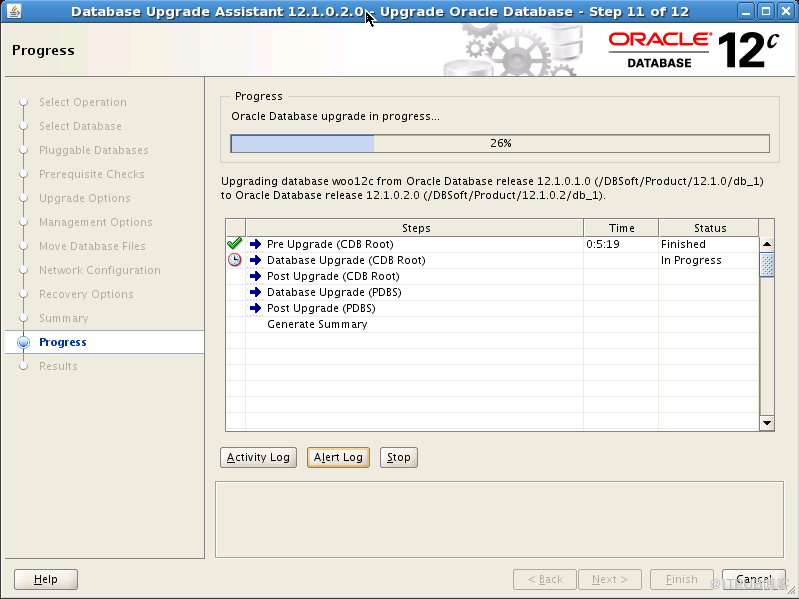799x599 pixels.
Task: Select the Network Configuration step
Action: (100, 270)
